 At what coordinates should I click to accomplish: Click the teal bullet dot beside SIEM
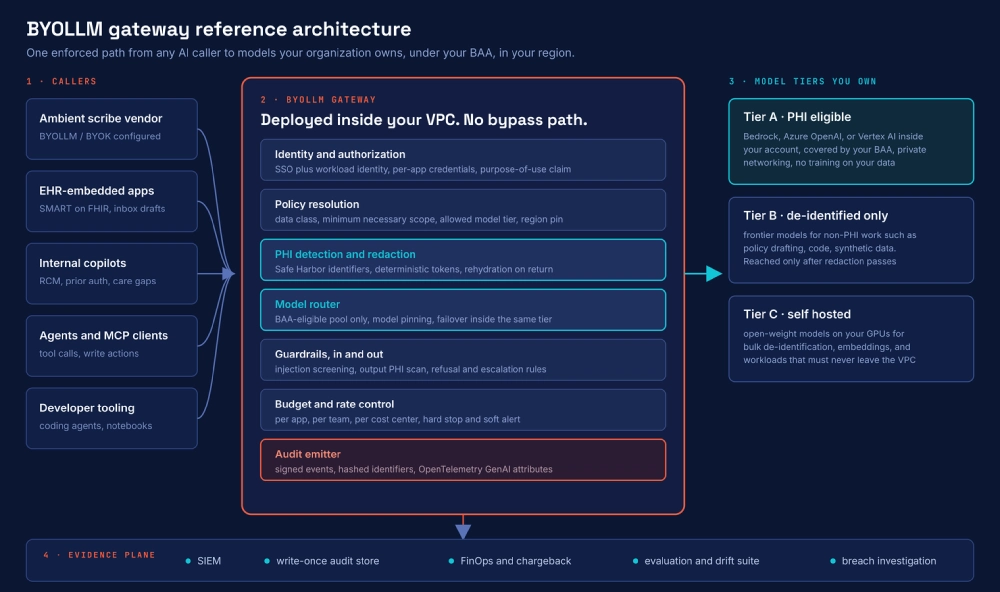188,561
